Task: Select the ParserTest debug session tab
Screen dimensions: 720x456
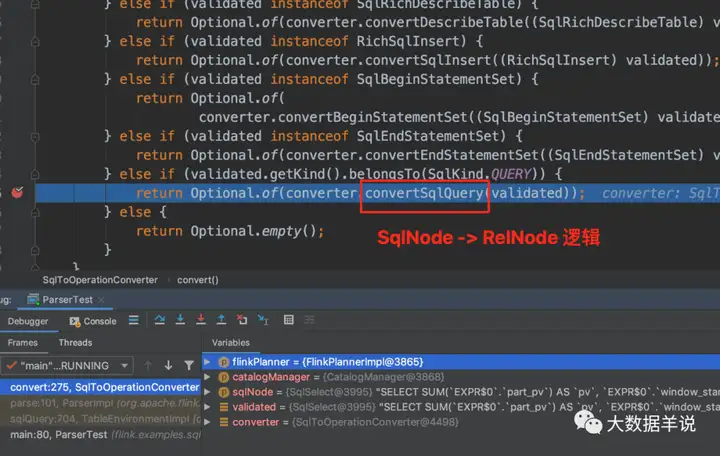Action: [x=66, y=299]
